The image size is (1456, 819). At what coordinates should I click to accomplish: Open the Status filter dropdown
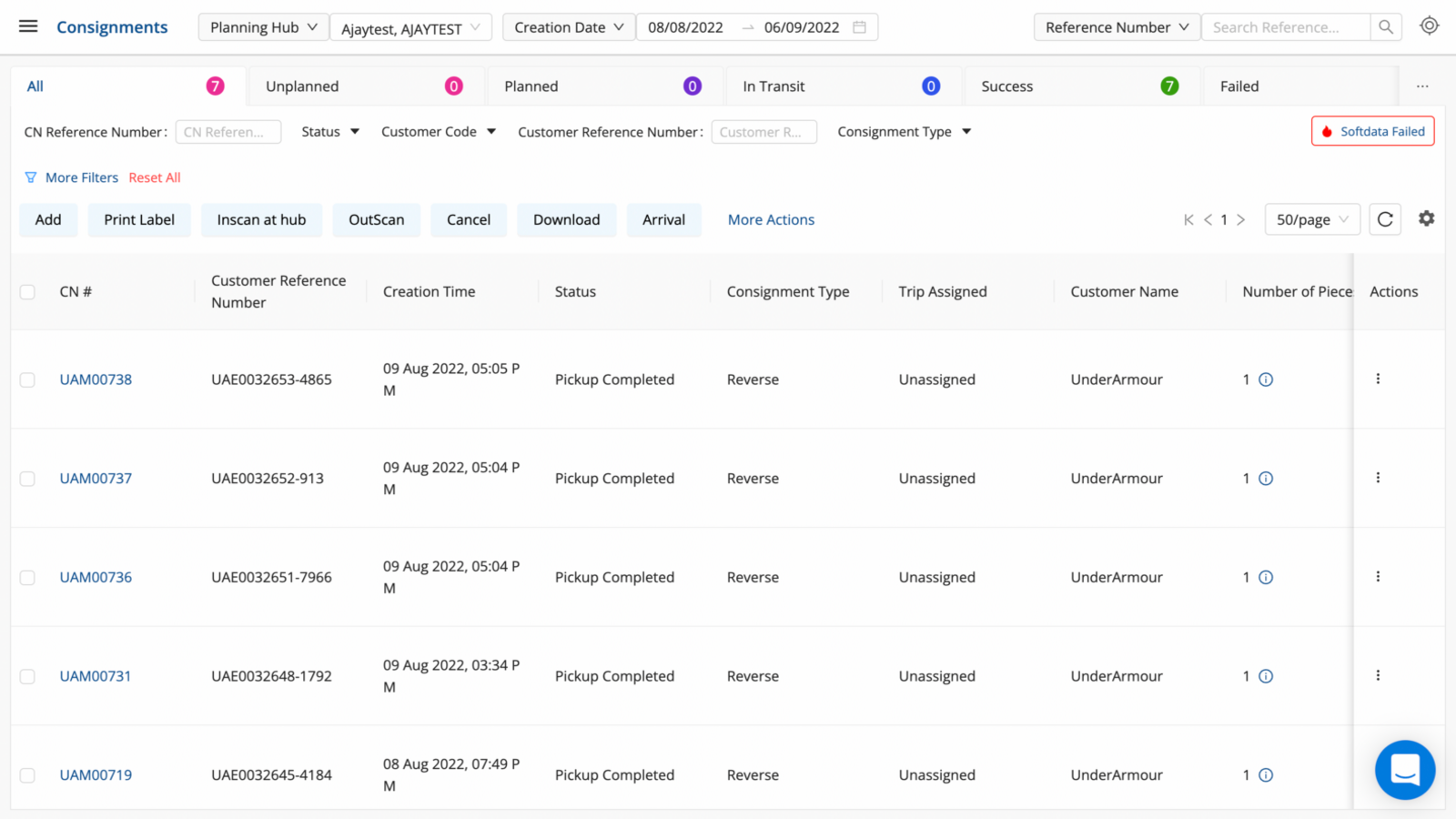coord(329,131)
